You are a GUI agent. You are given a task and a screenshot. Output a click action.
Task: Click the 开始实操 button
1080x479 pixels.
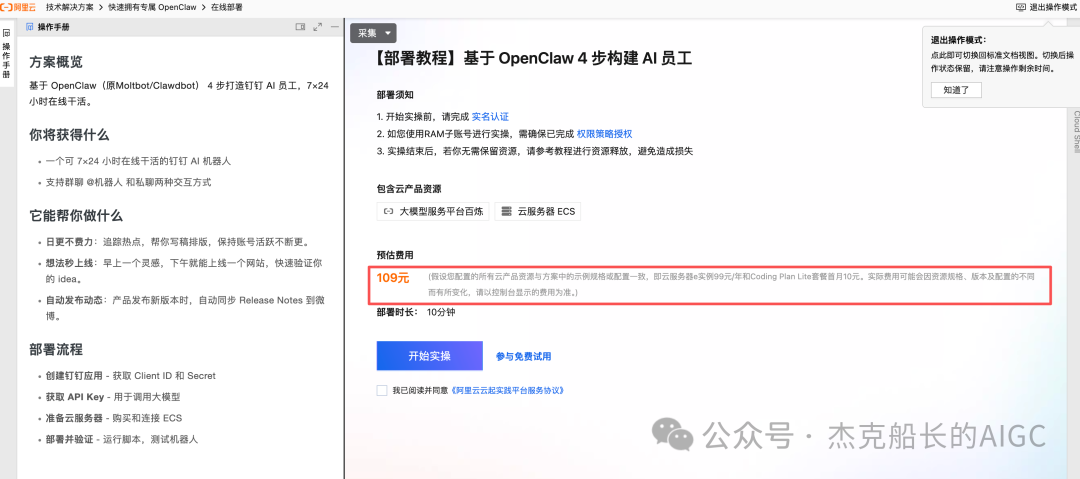click(430, 356)
